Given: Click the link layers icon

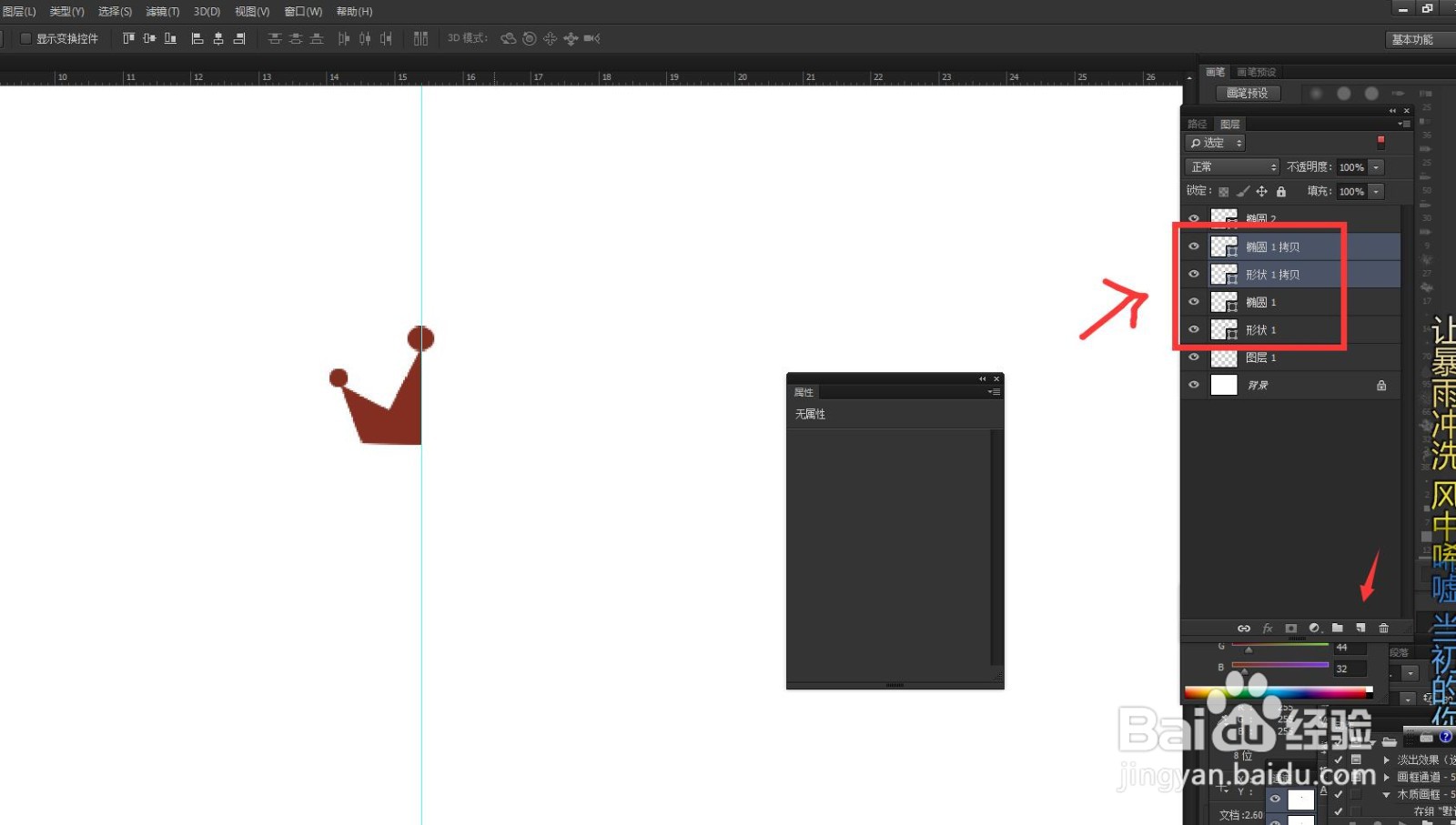Looking at the screenshot, I should tap(1244, 629).
